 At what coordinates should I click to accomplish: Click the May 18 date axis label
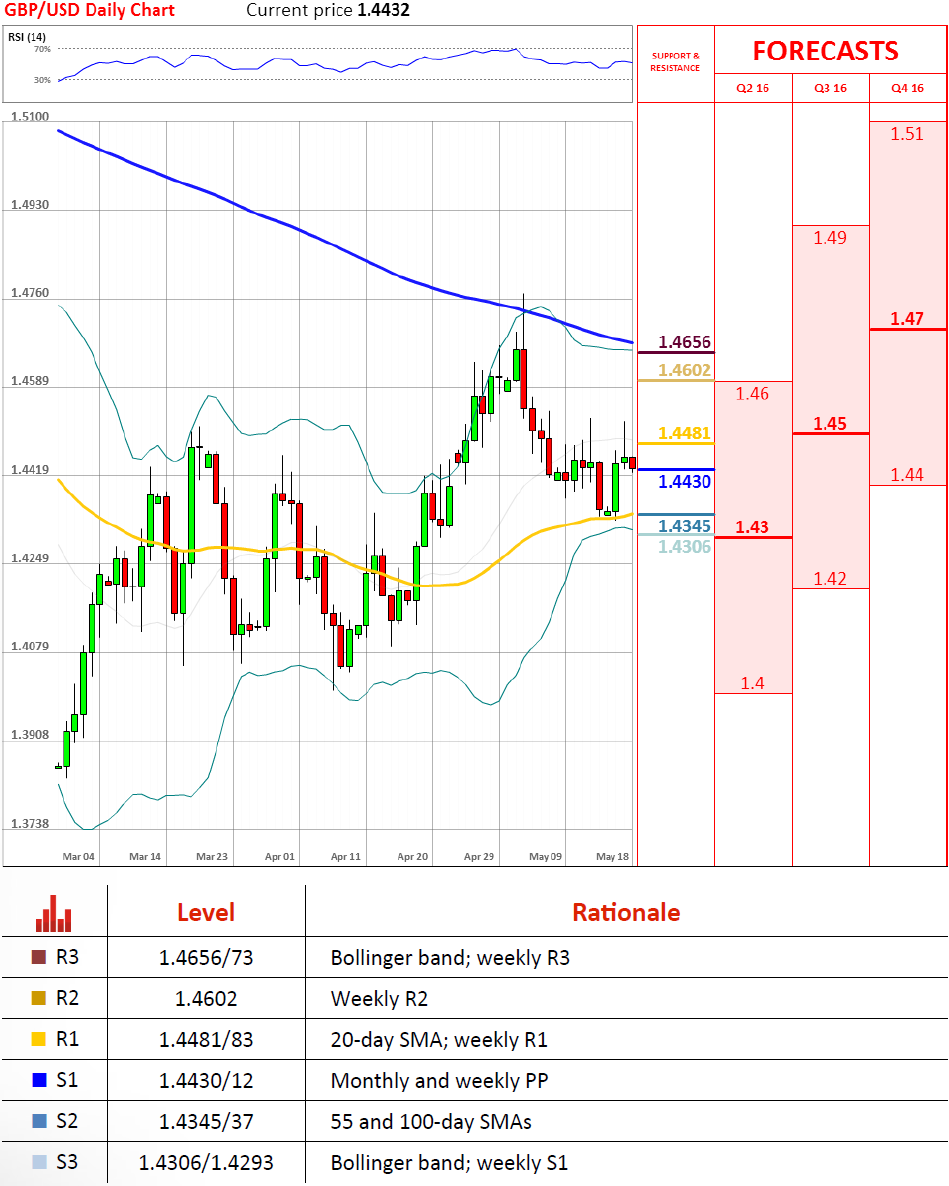click(613, 856)
